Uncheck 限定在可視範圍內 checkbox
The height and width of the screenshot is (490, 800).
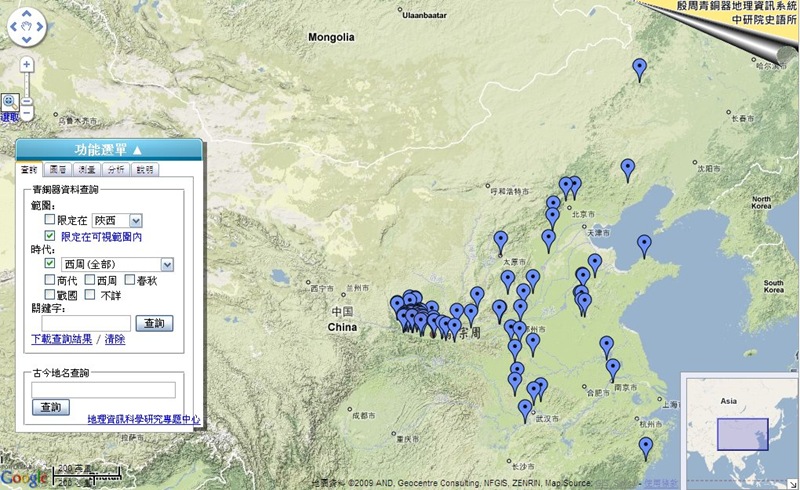pos(50,237)
